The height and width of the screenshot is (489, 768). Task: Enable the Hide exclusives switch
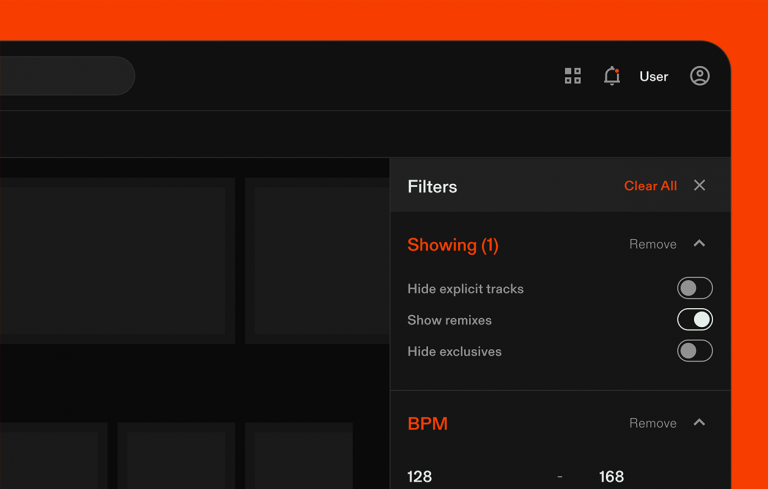(x=694, y=351)
